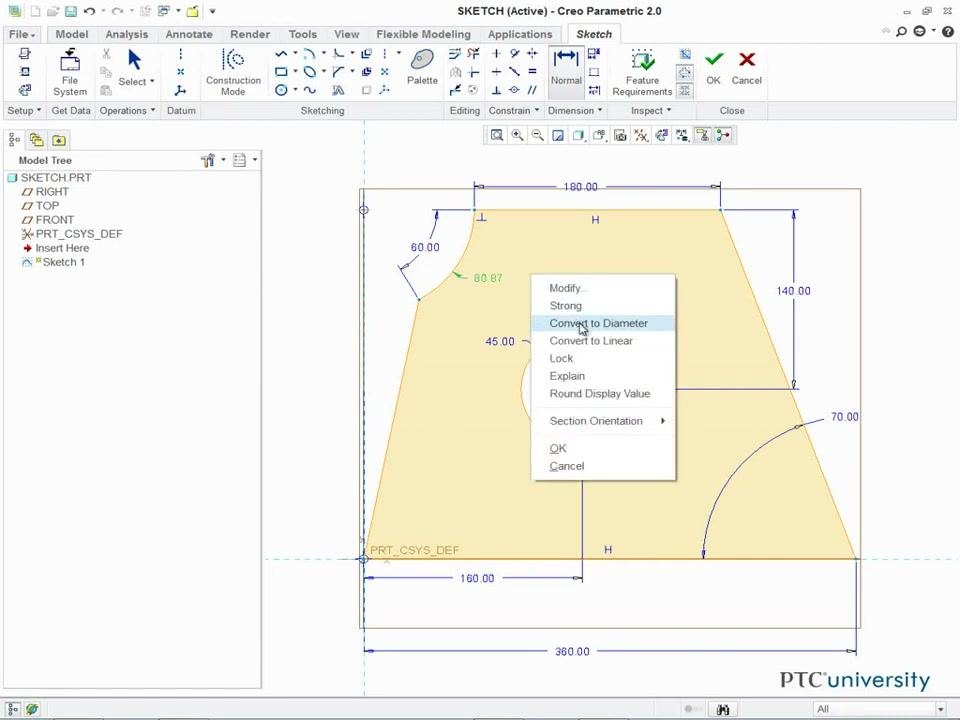
Task: Click the 360.00 dimension value
Action: coord(572,651)
